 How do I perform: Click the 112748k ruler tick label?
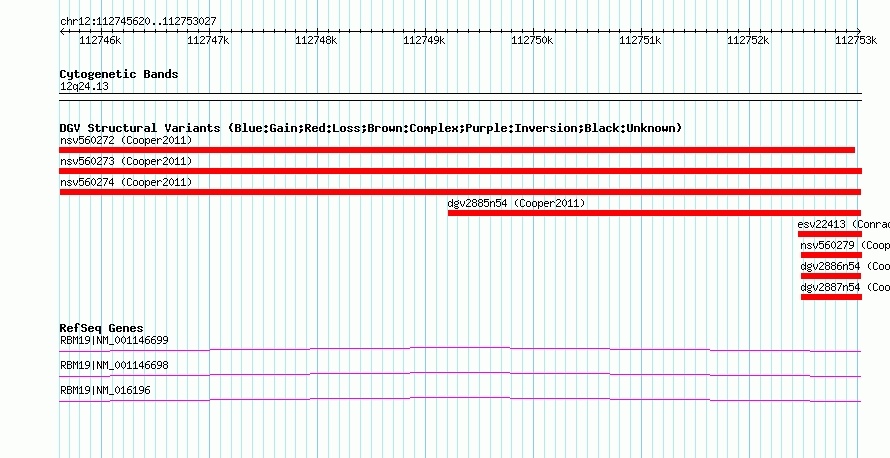317,40
